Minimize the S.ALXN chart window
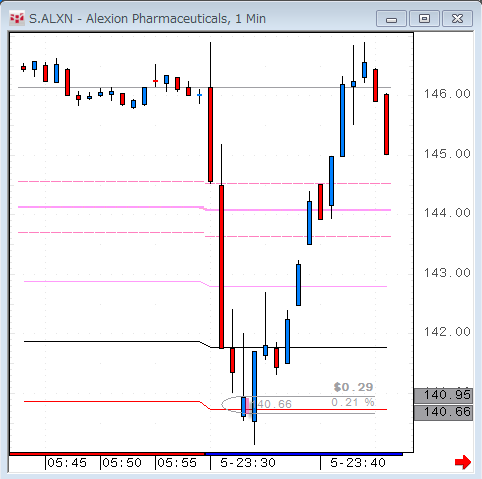This screenshot has height=479, width=482. pyautogui.click(x=391, y=18)
